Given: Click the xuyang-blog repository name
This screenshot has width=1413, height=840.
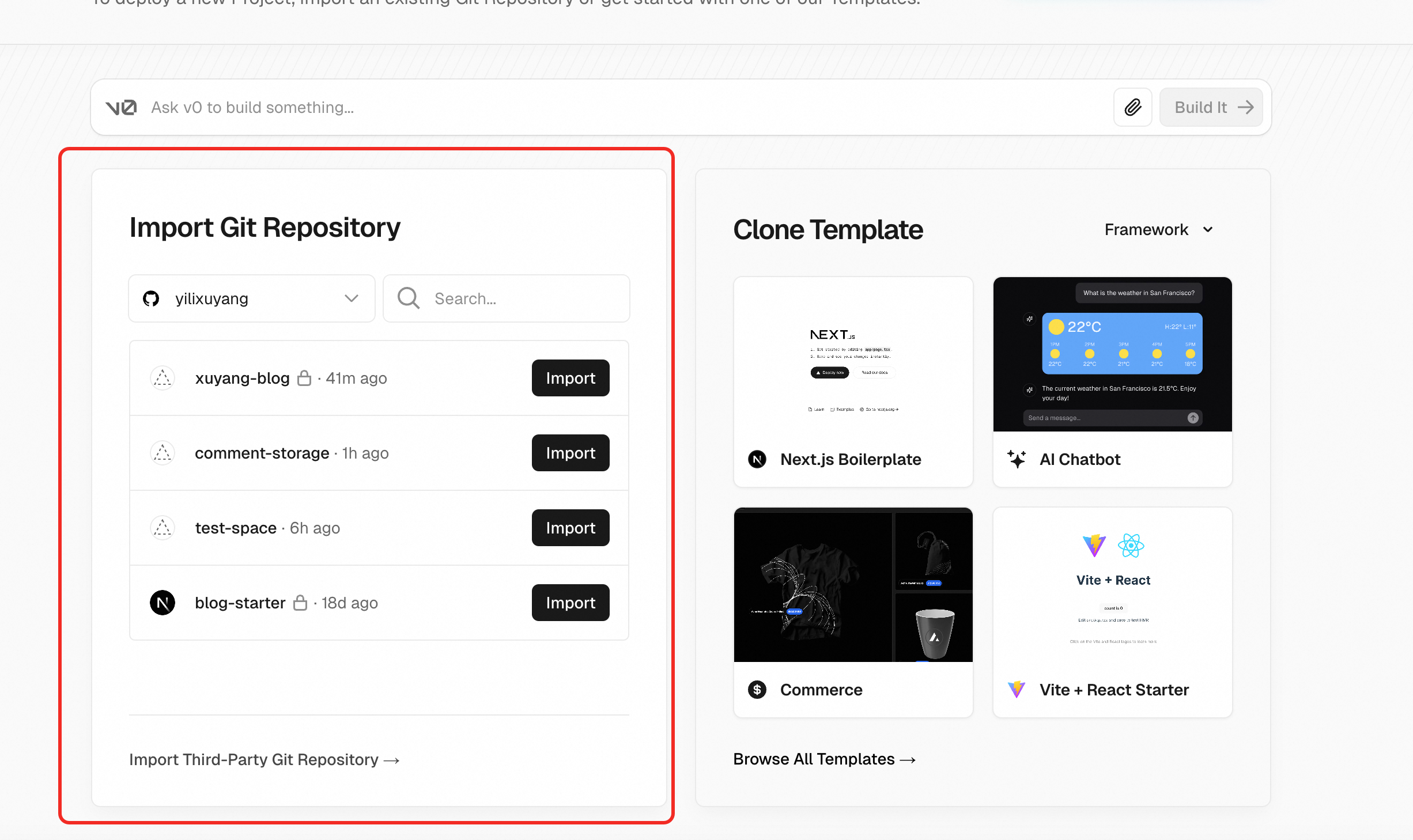Looking at the screenshot, I should pyautogui.click(x=242, y=378).
